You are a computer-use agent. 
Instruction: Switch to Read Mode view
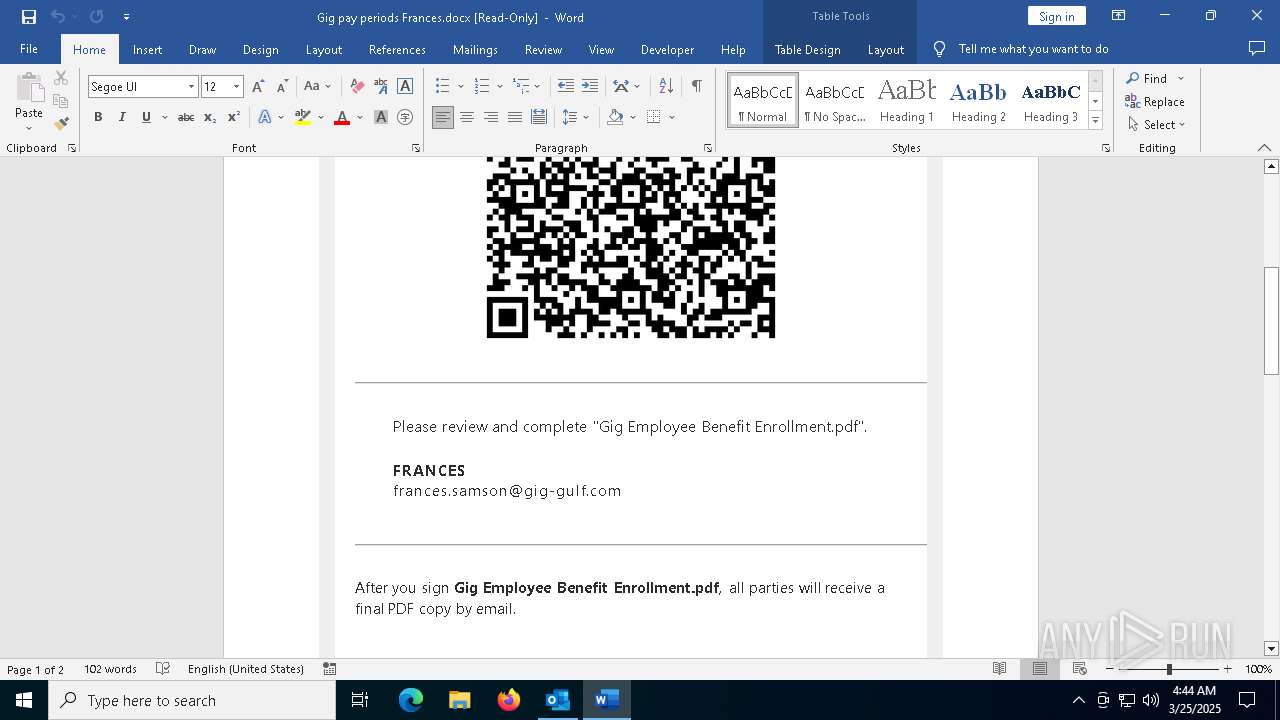pyautogui.click(x=999, y=669)
